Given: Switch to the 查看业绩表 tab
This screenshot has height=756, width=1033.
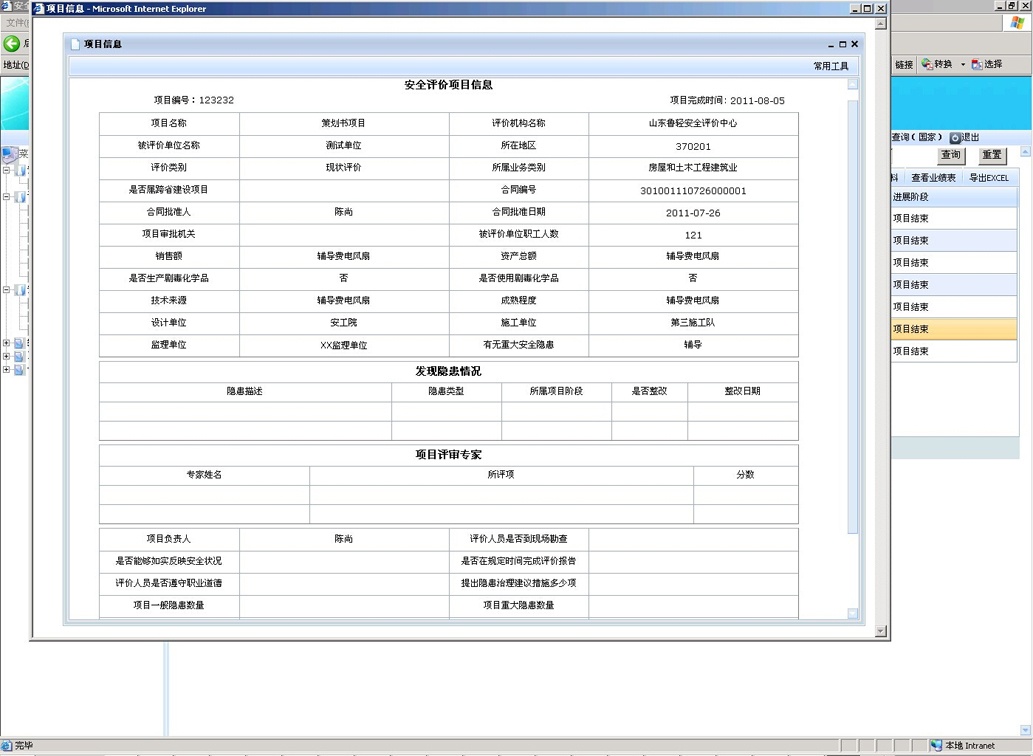Looking at the screenshot, I should (933, 178).
